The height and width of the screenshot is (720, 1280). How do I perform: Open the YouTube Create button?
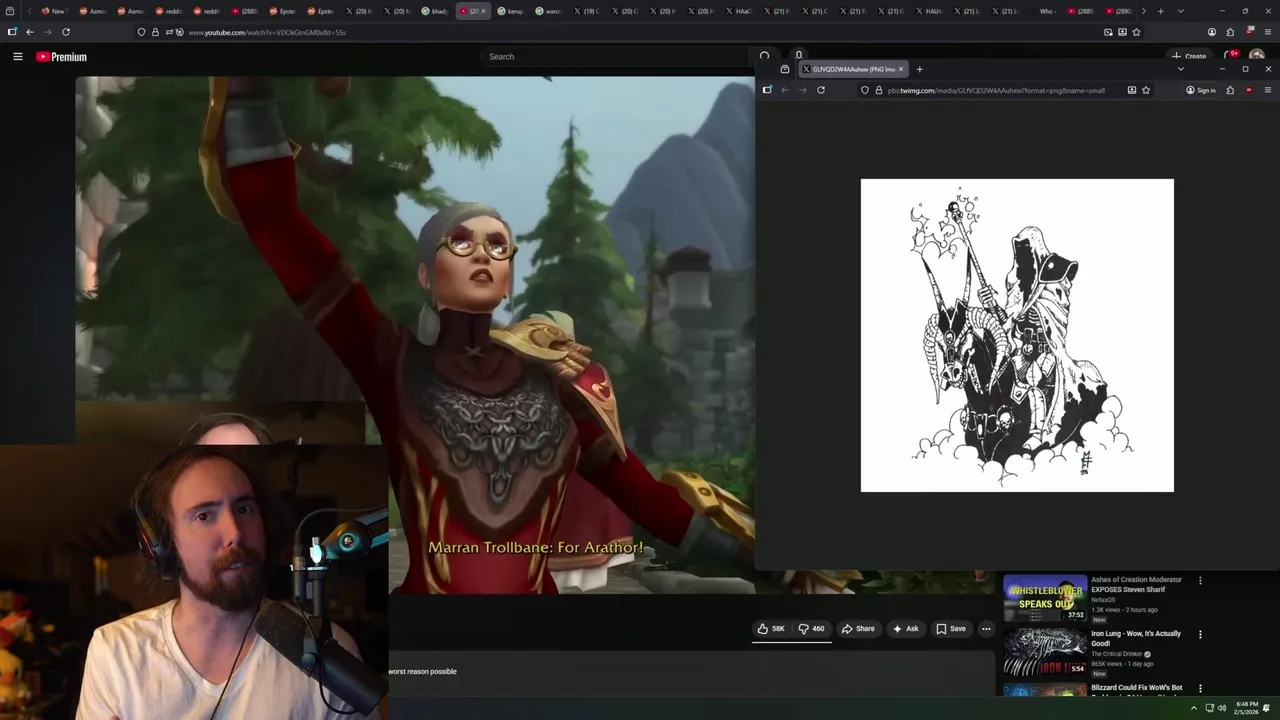(x=1189, y=56)
